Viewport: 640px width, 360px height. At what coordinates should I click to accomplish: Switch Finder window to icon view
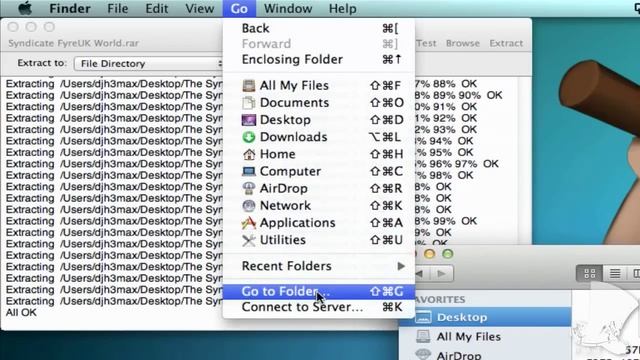pos(589,273)
